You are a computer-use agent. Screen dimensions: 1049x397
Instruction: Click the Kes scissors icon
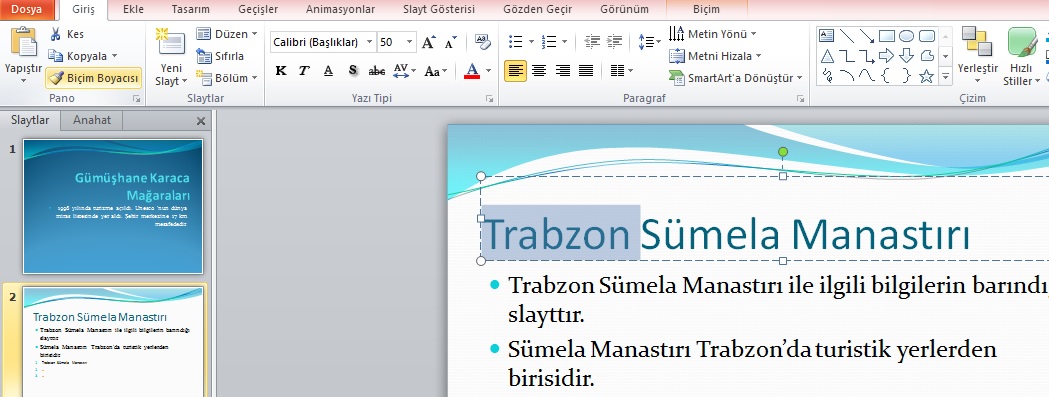click(x=56, y=34)
